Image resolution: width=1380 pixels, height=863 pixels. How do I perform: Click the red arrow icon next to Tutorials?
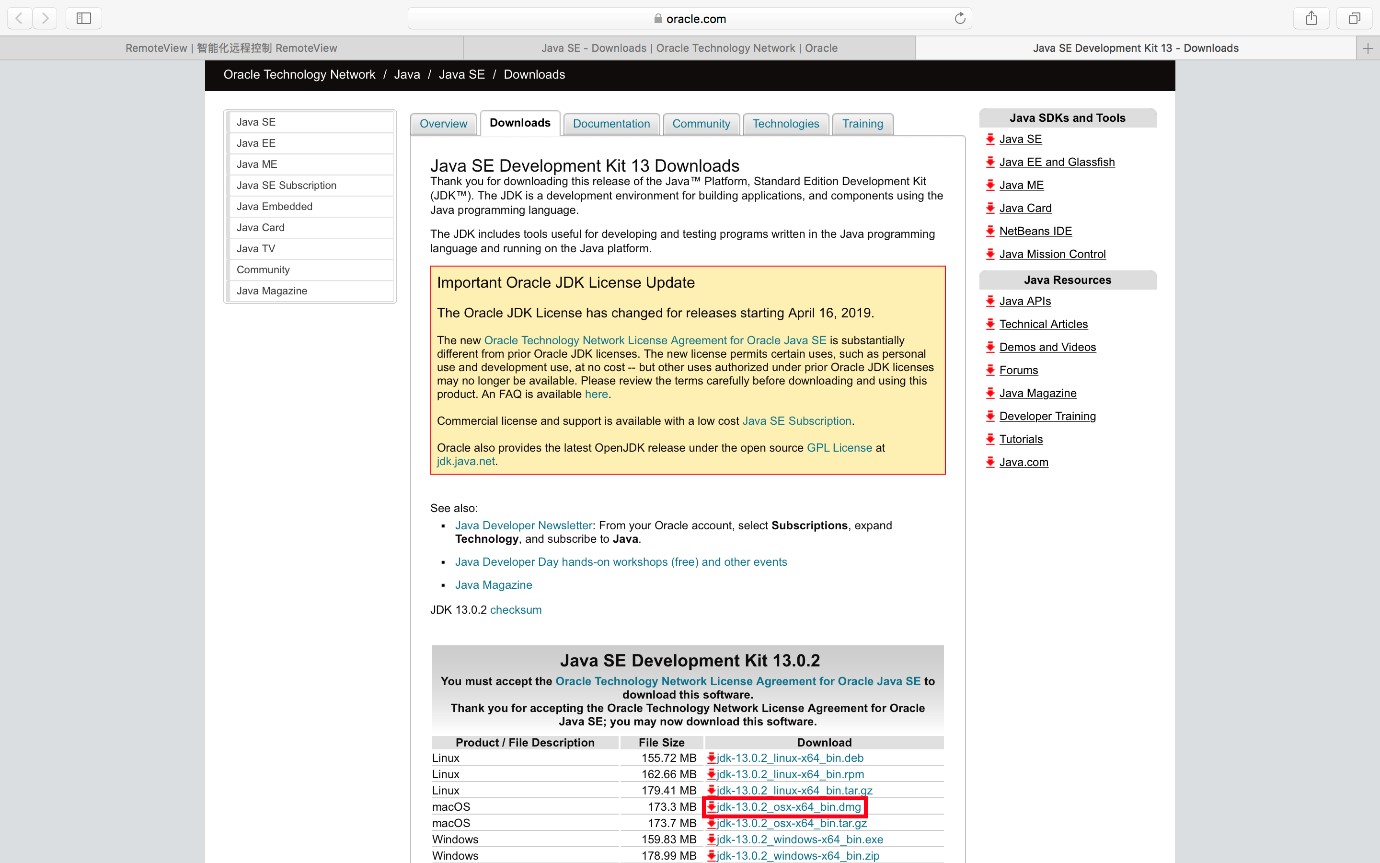pos(990,439)
